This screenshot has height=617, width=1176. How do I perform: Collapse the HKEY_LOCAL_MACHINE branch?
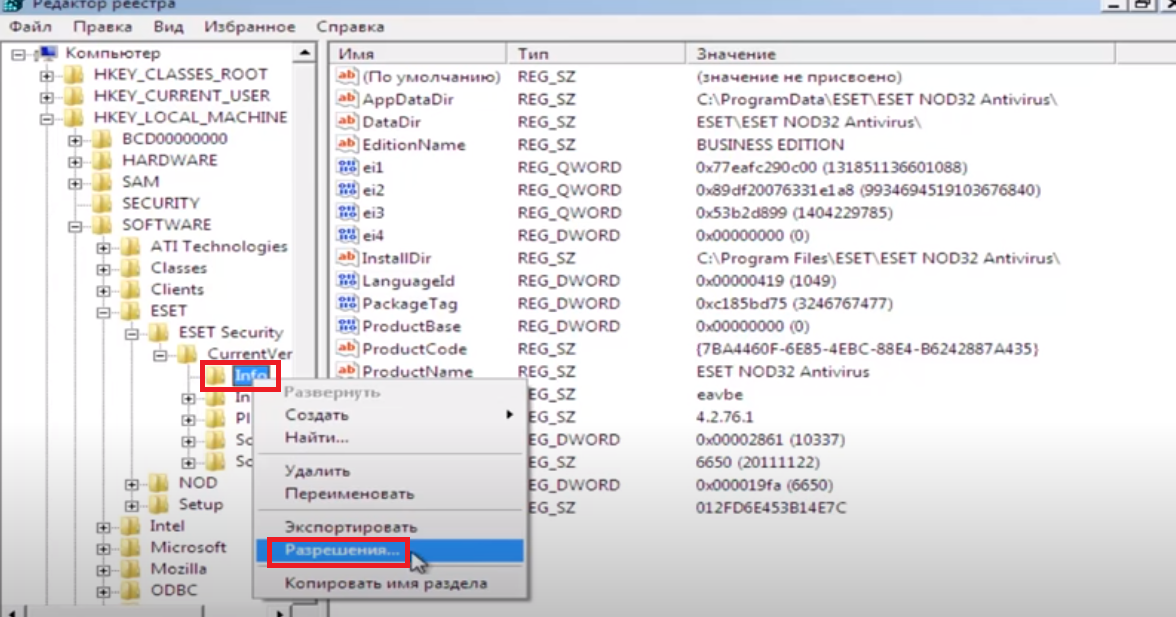[x=46, y=118]
